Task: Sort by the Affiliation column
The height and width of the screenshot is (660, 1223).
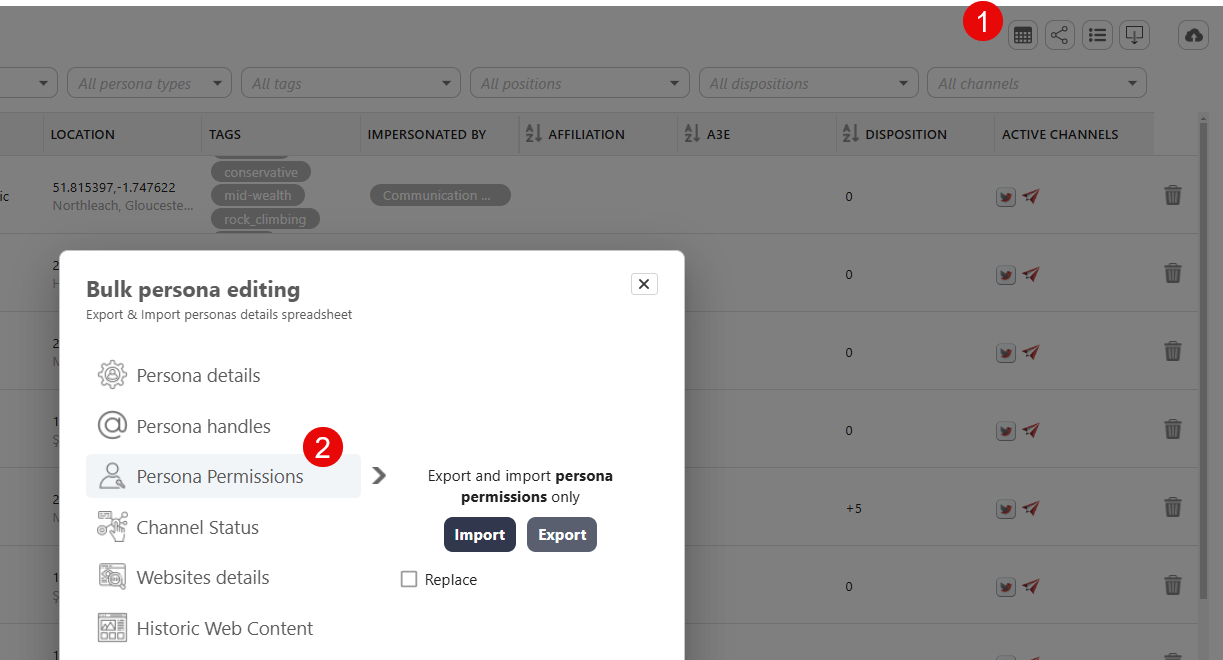Action: click(x=533, y=134)
